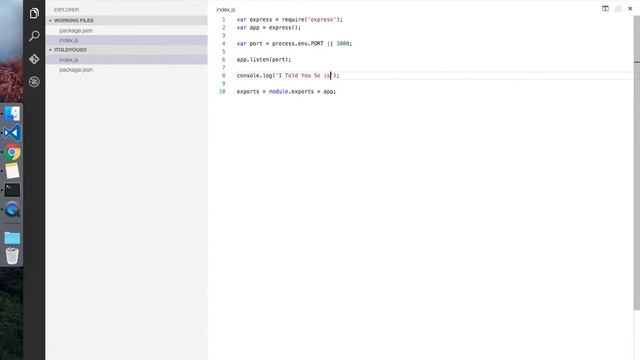Click the index.js editor title
This screenshot has height=360, width=640.
click(x=226, y=9)
